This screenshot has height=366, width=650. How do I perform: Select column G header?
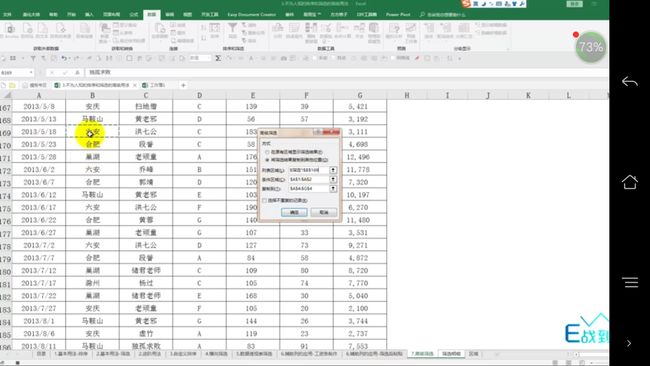coord(360,95)
